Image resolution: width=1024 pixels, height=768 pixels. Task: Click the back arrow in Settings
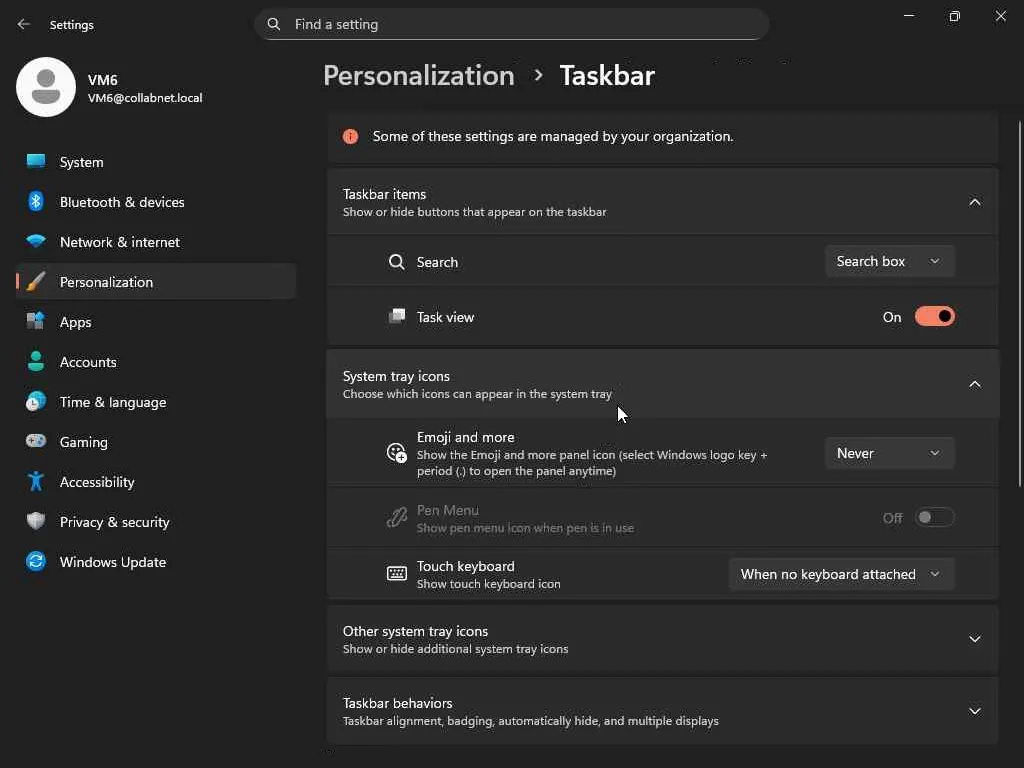pyautogui.click(x=24, y=24)
